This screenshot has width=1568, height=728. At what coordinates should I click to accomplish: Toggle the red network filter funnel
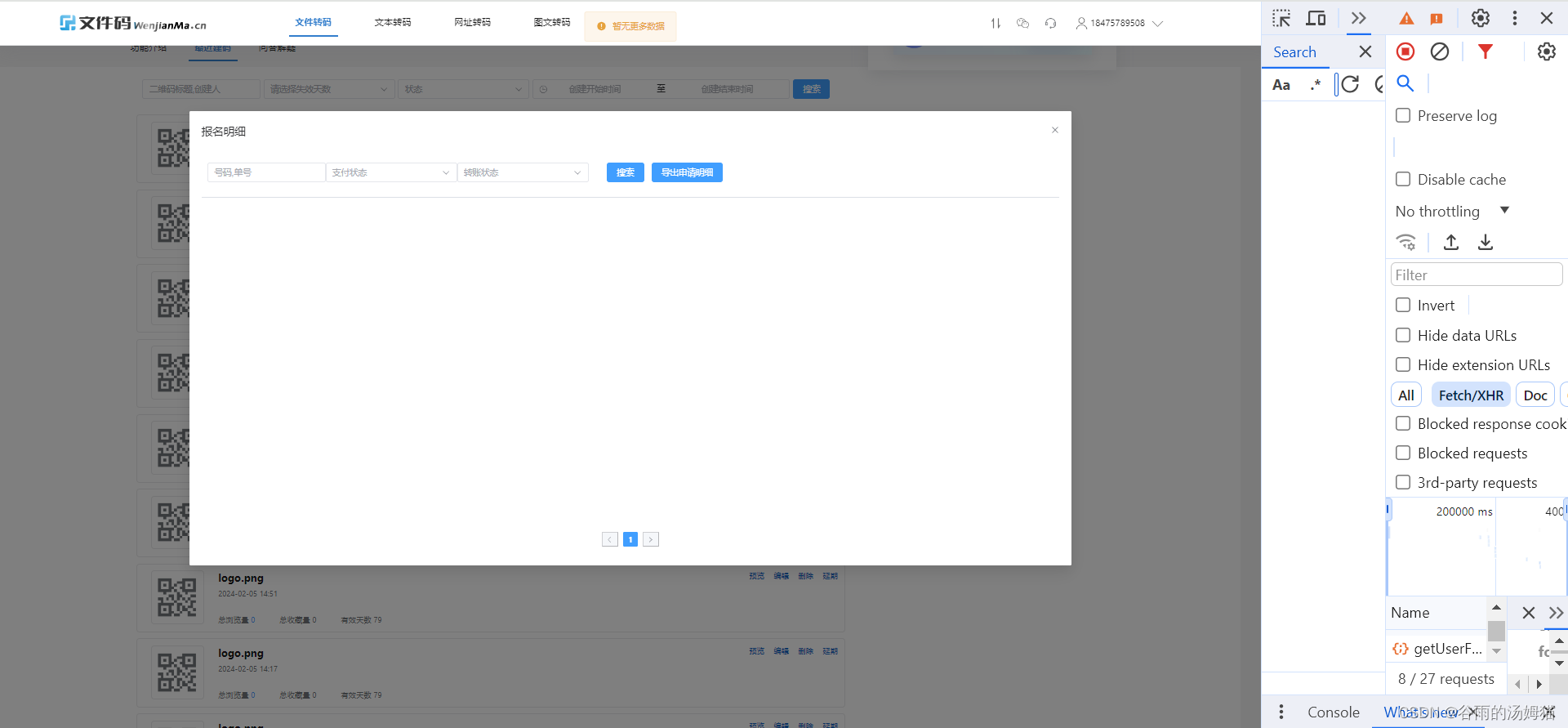pos(1486,51)
